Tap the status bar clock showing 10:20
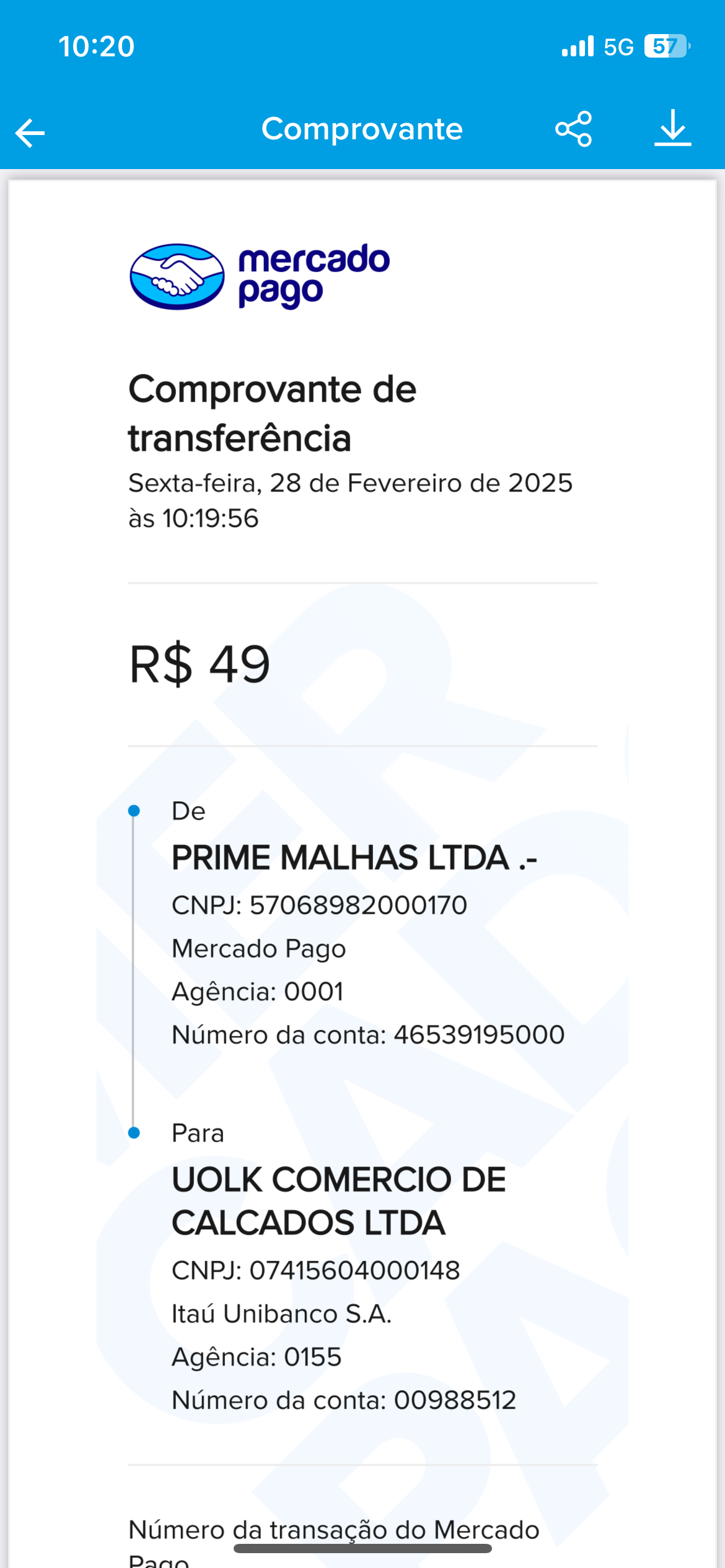The image size is (725, 1568). pyautogui.click(x=97, y=46)
